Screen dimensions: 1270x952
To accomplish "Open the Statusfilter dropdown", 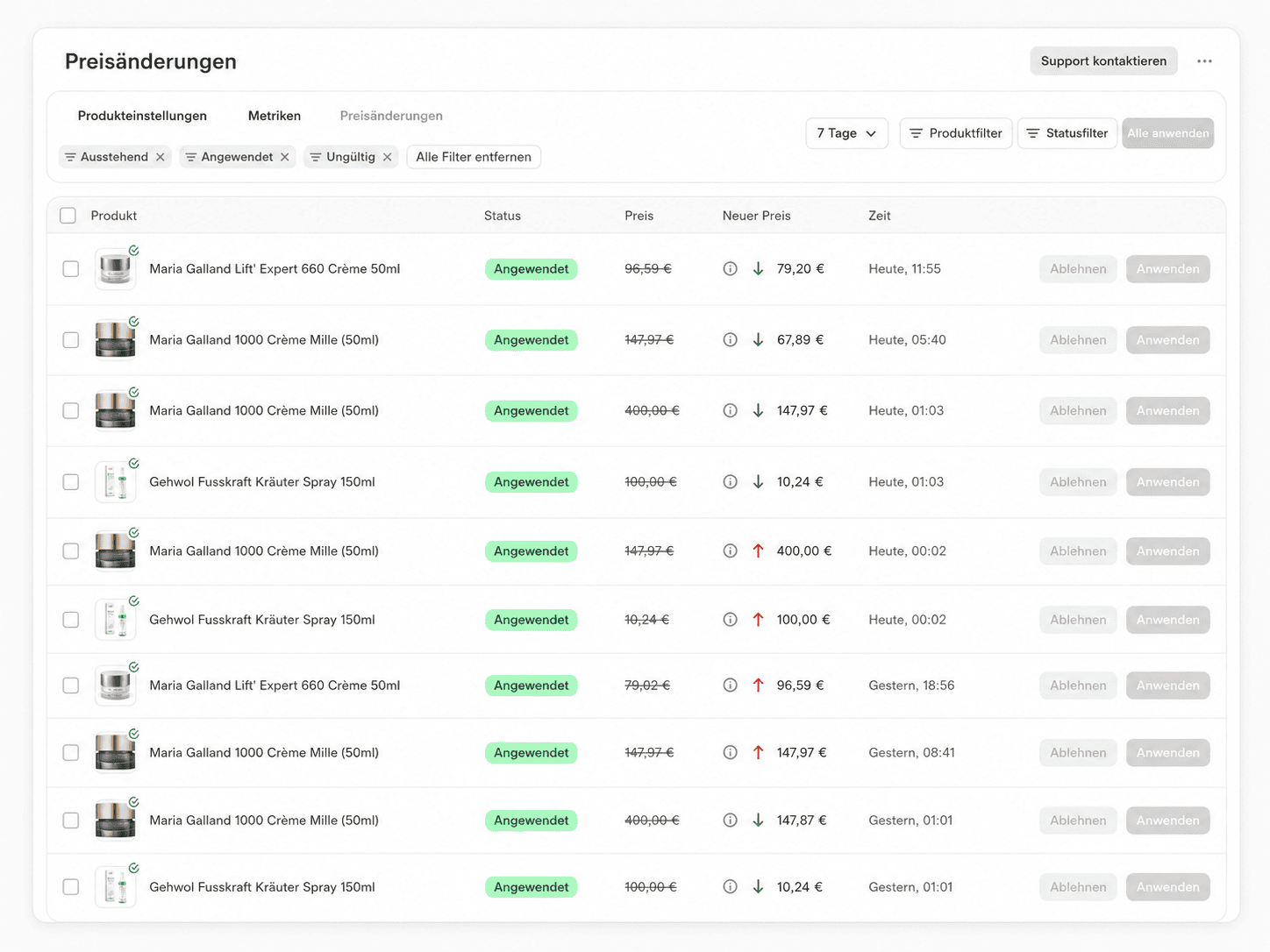I will [x=1067, y=133].
